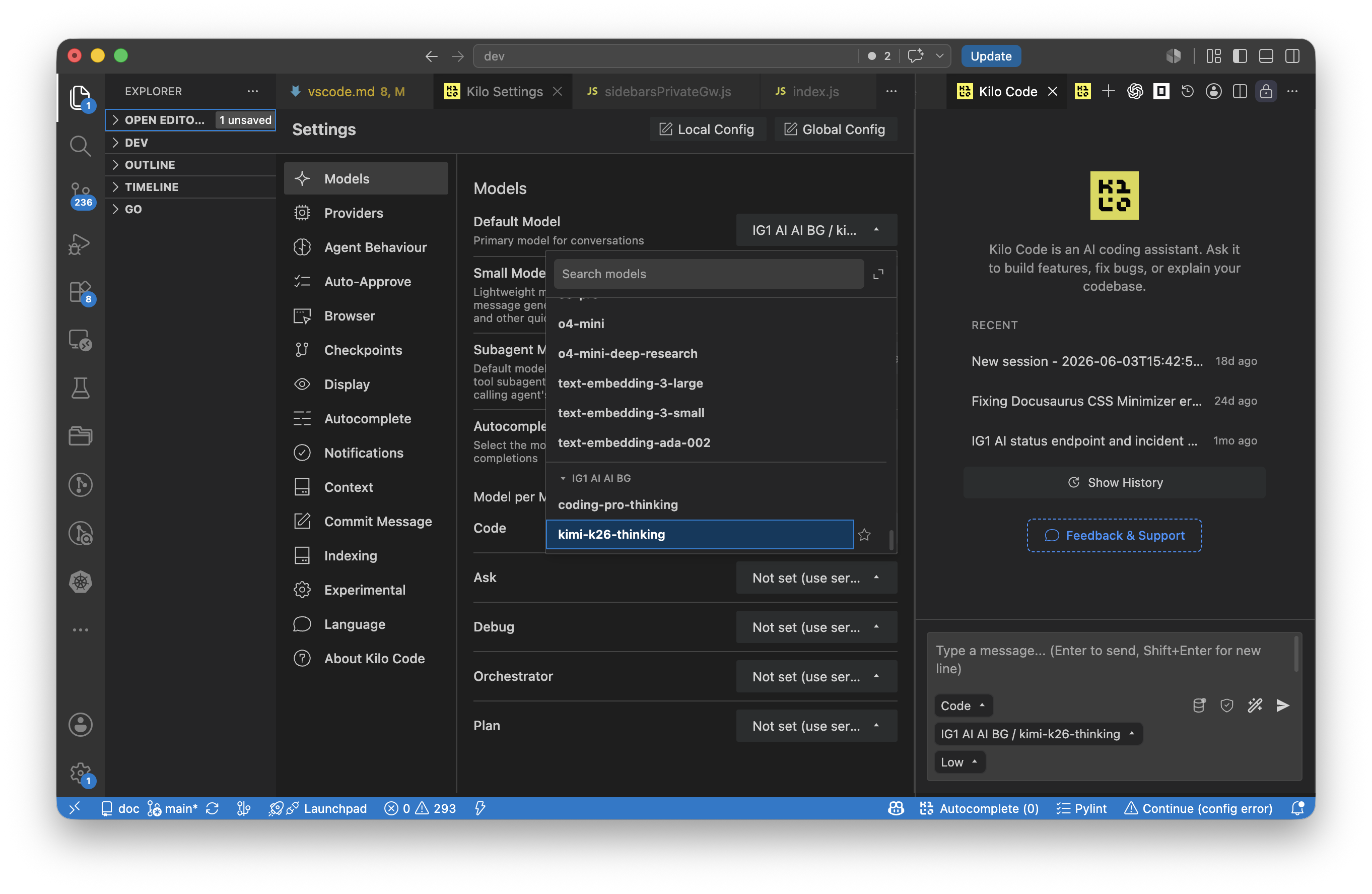Click the Global Config button
This screenshot has height=894, width=1372.
(x=835, y=129)
